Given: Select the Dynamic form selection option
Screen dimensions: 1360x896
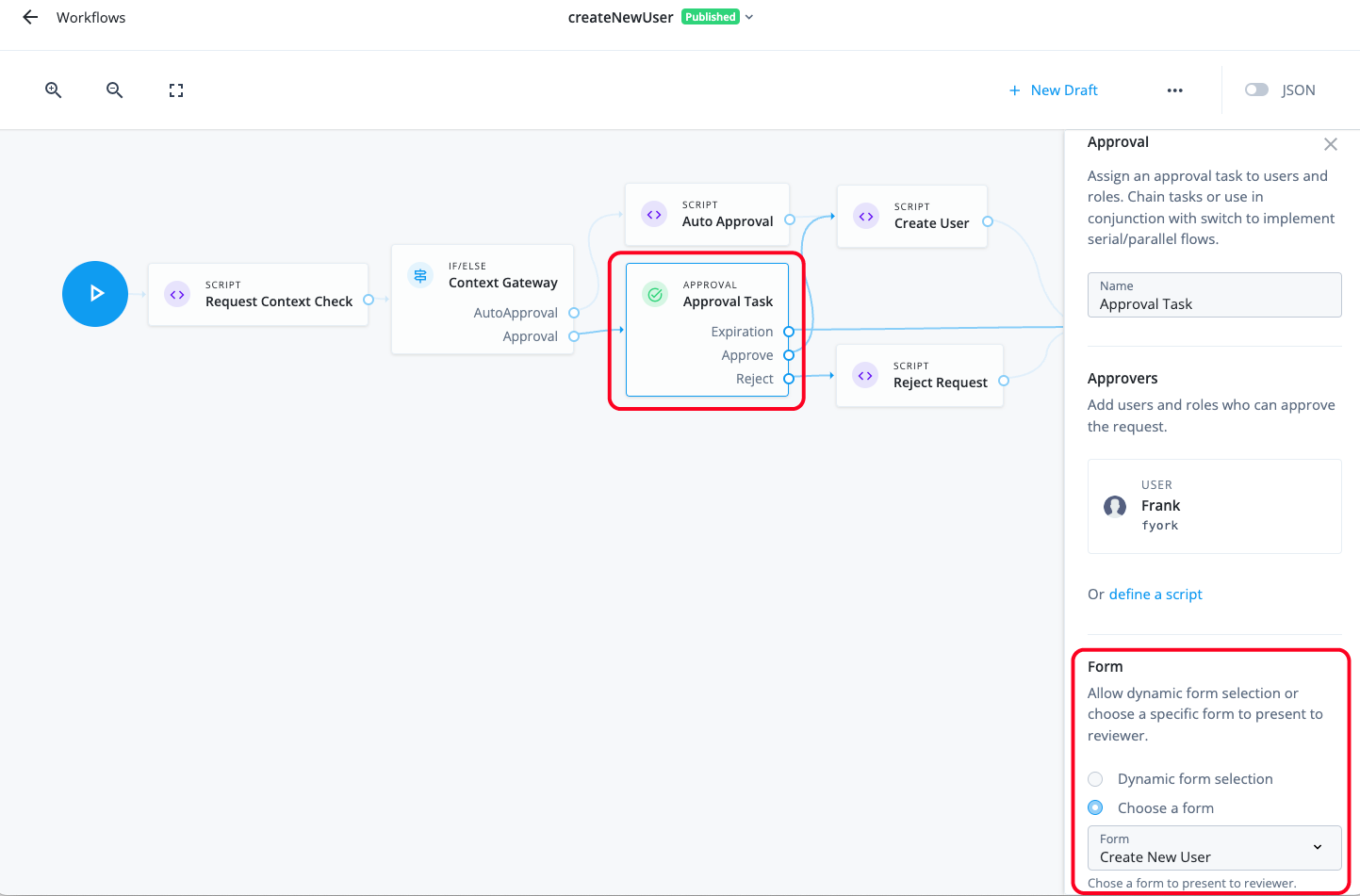Looking at the screenshot, I should pos(1095,779).
